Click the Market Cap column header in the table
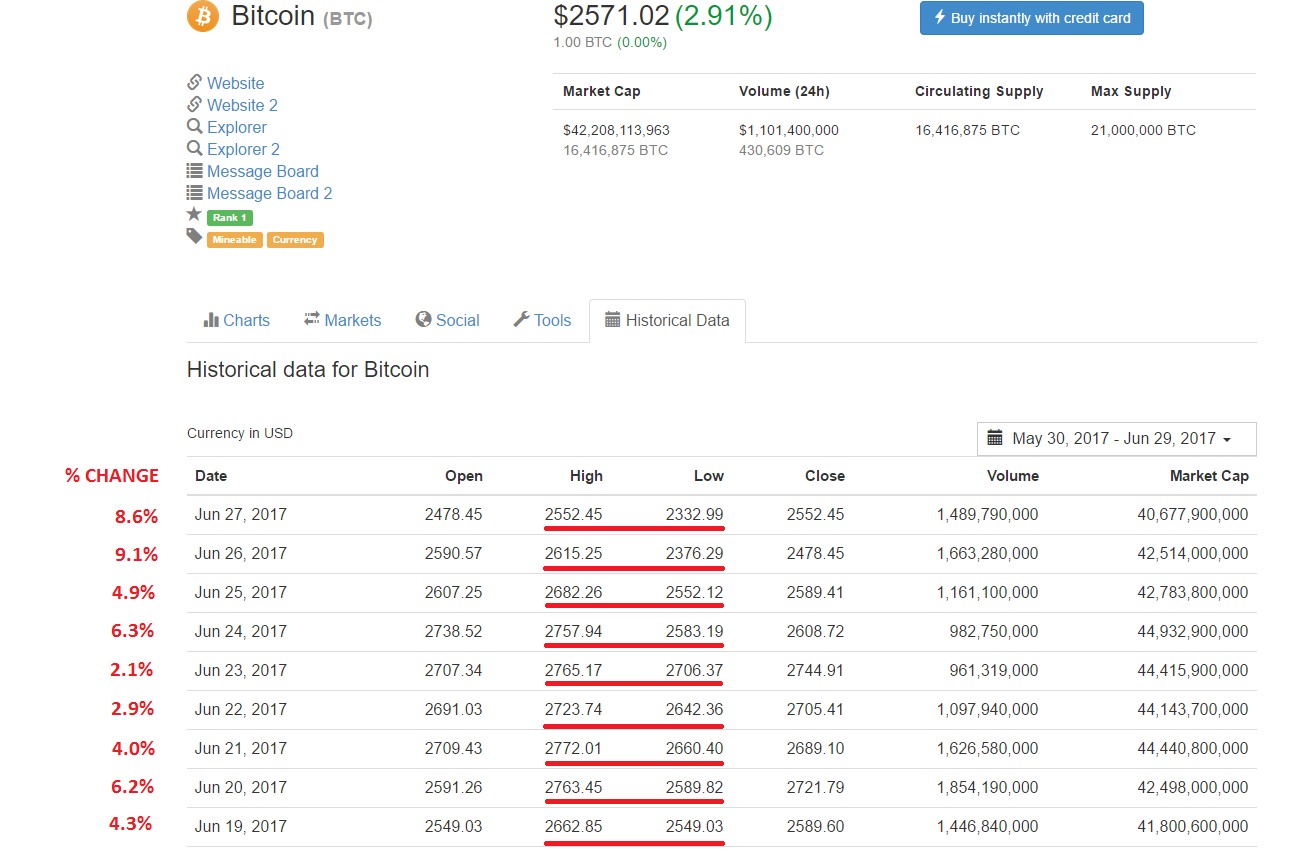The height and width of the screenshot is (849, 1303). [x=1209, y=476]
